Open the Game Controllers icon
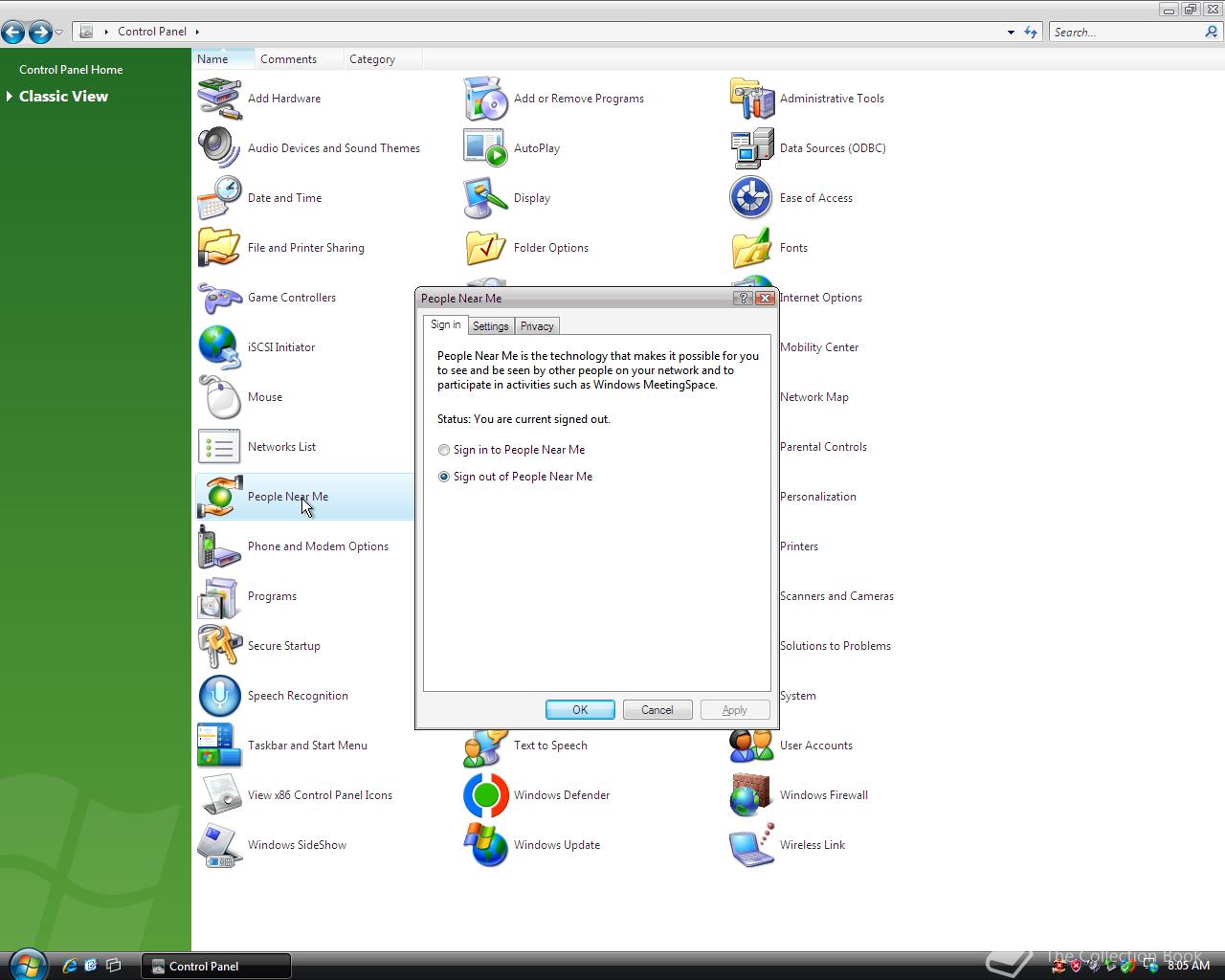This screenshot has width=1225, height=980. 219,298
